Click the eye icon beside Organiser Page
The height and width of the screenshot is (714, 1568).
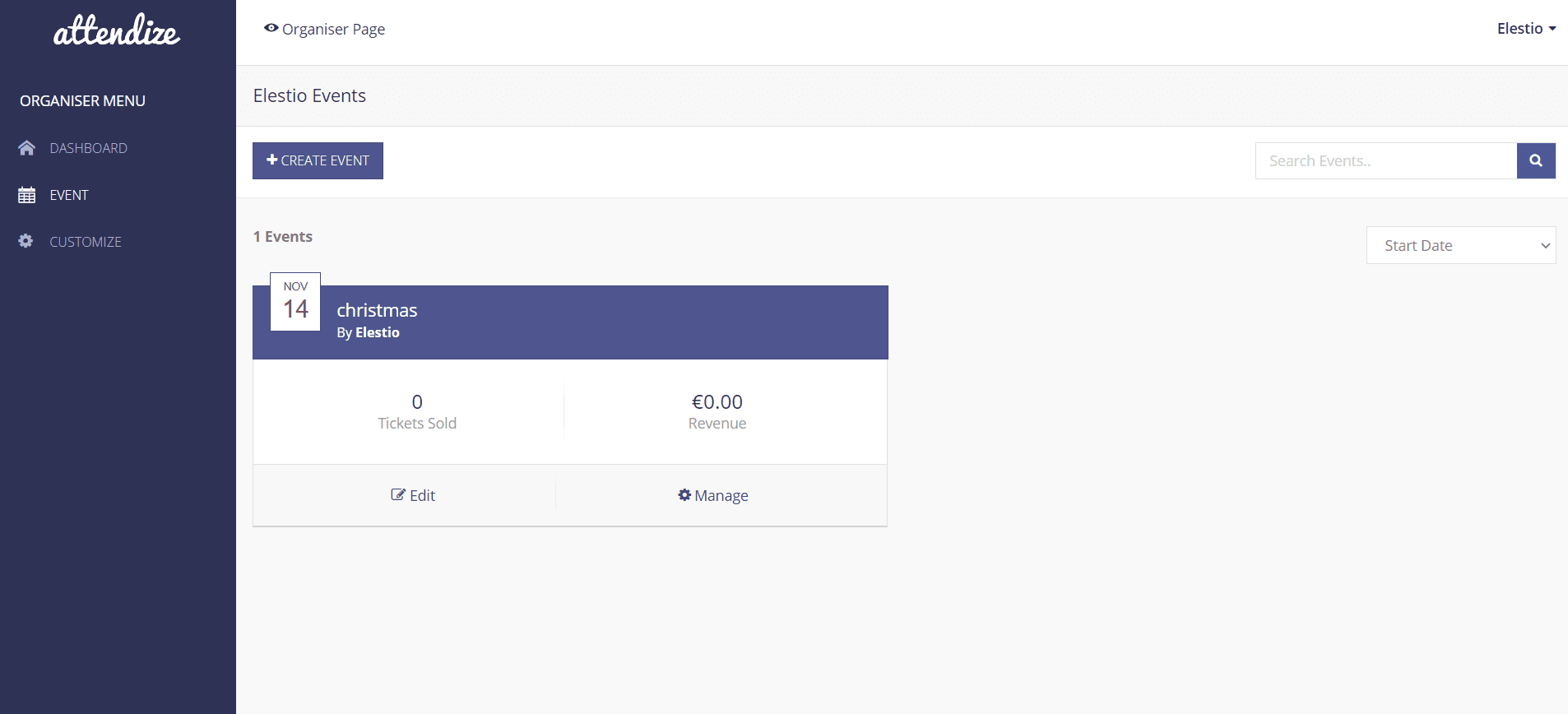(271, 28)
